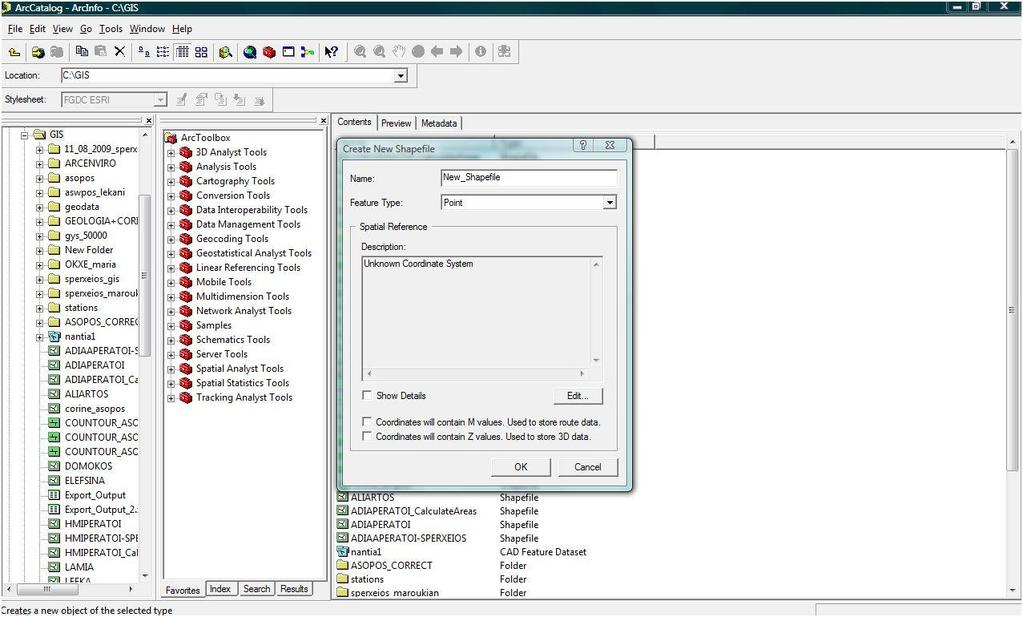Switch to Thumbnails view toolbar icon
Viewport: 1023px width, 617px height.
coord(201,52)
